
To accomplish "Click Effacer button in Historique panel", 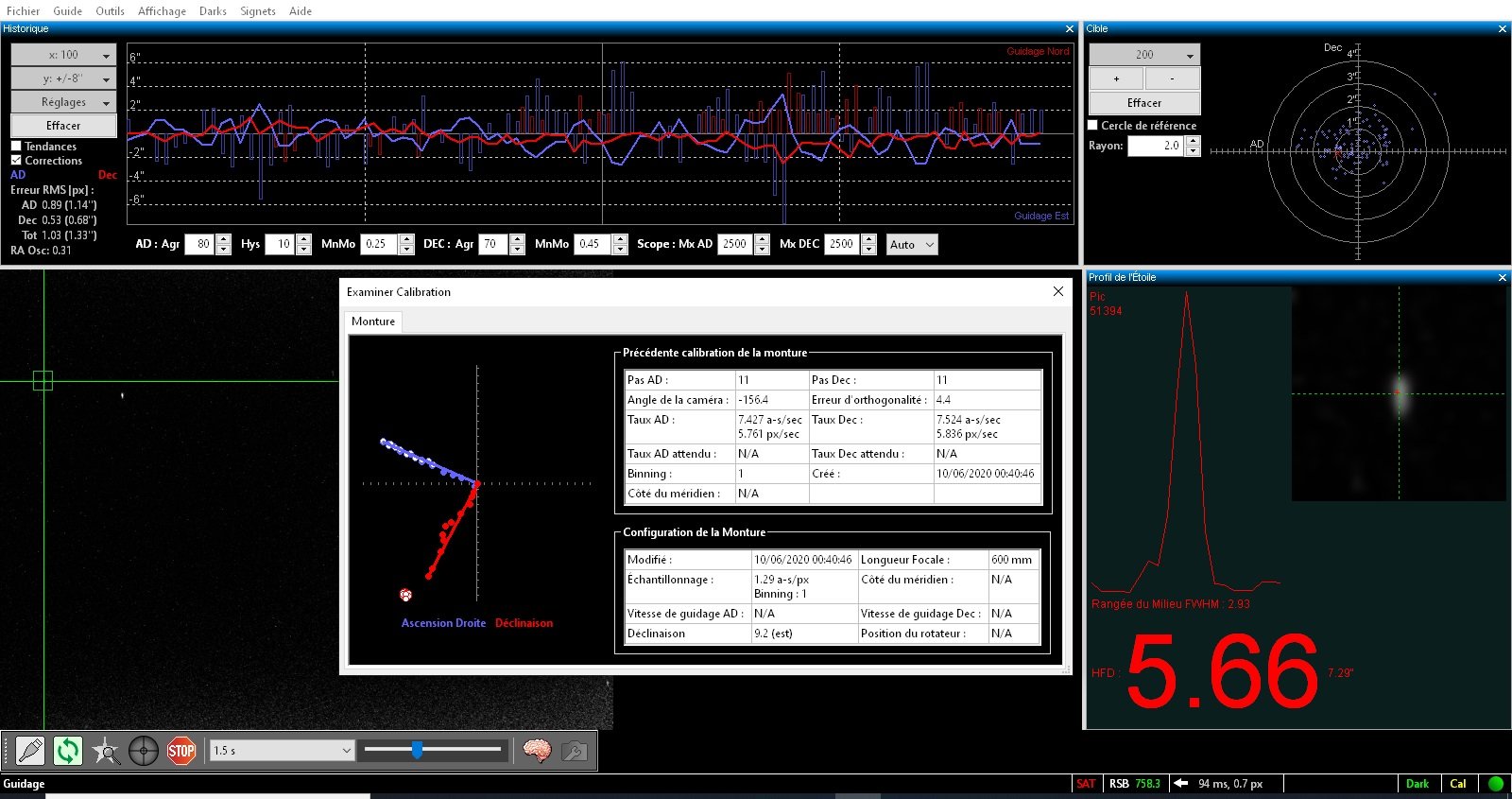I will tap(63, 126).
